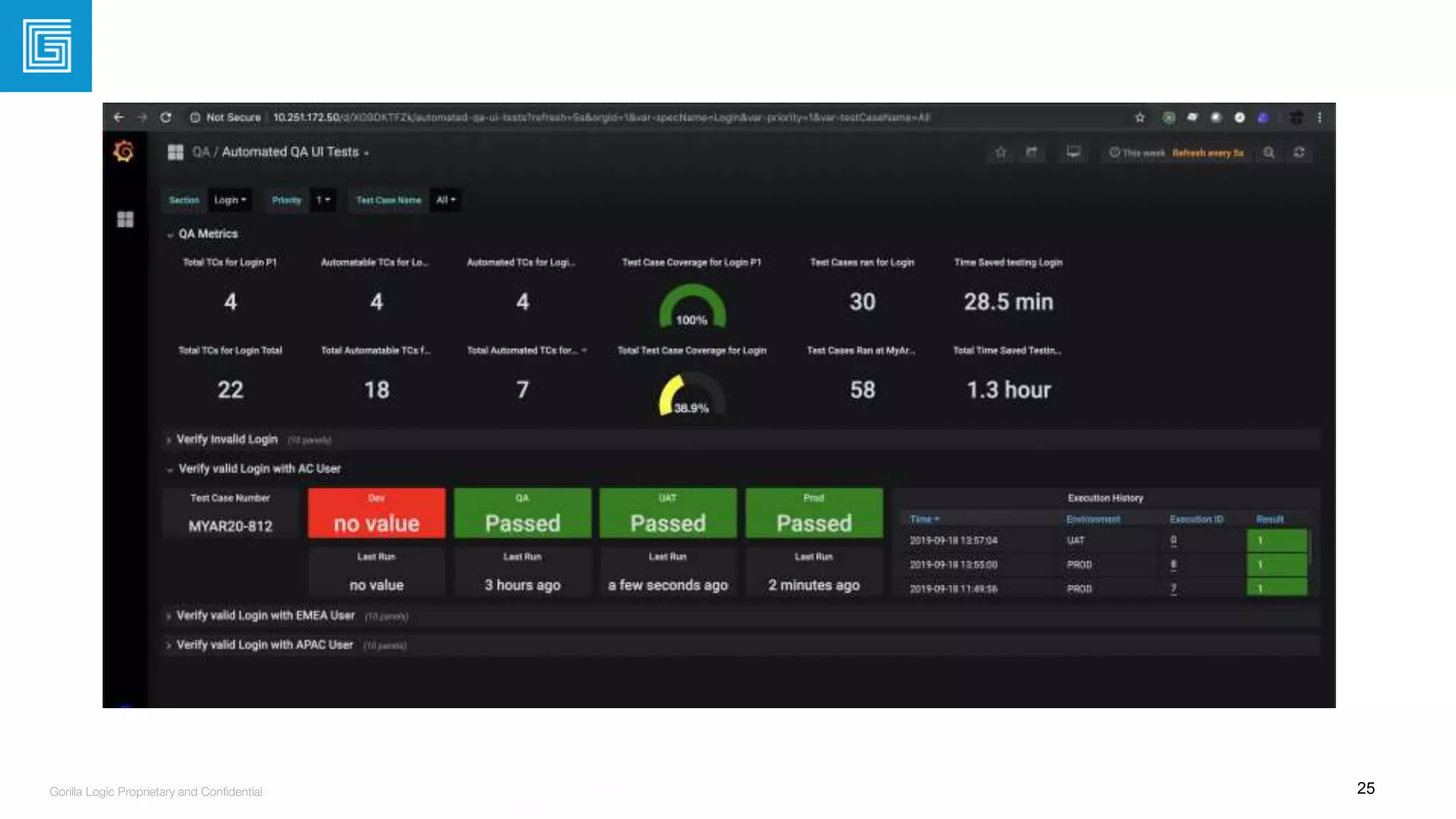This screenshot has width=1456, height=819.
Task: Reload the browser page
Action: (166, 117)
